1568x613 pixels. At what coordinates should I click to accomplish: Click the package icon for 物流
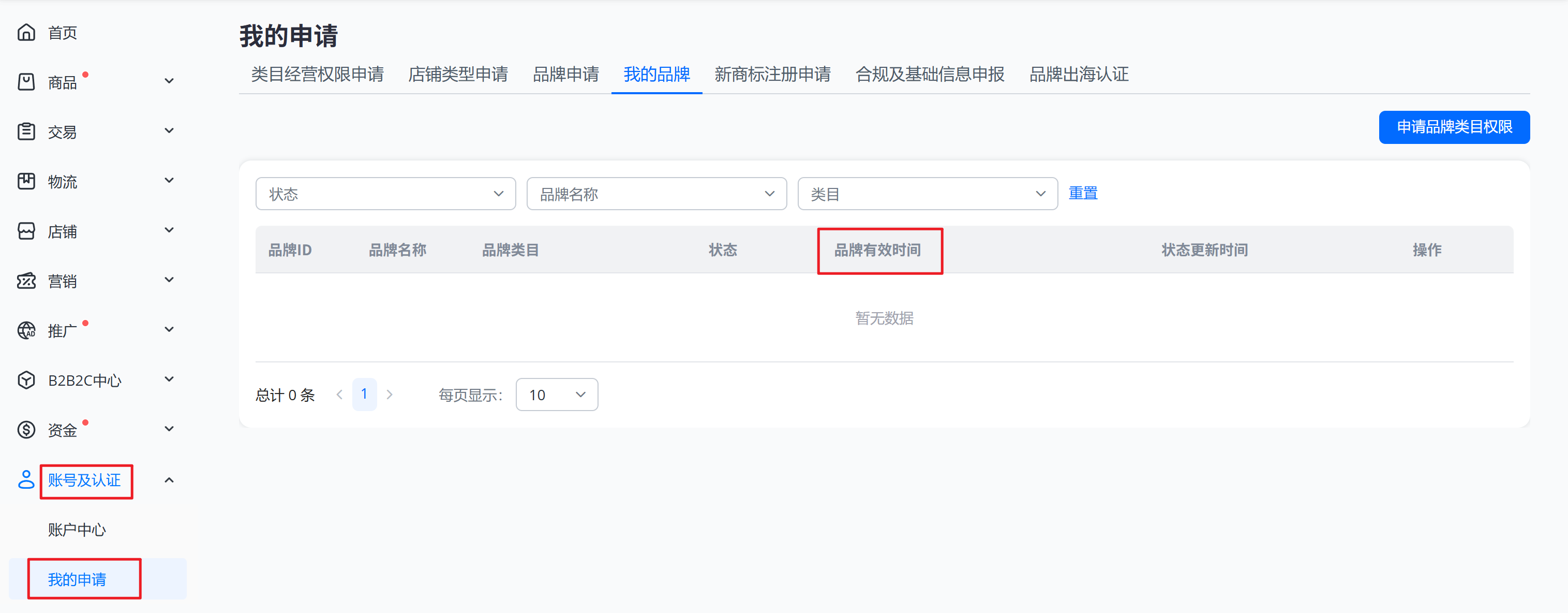26,181
